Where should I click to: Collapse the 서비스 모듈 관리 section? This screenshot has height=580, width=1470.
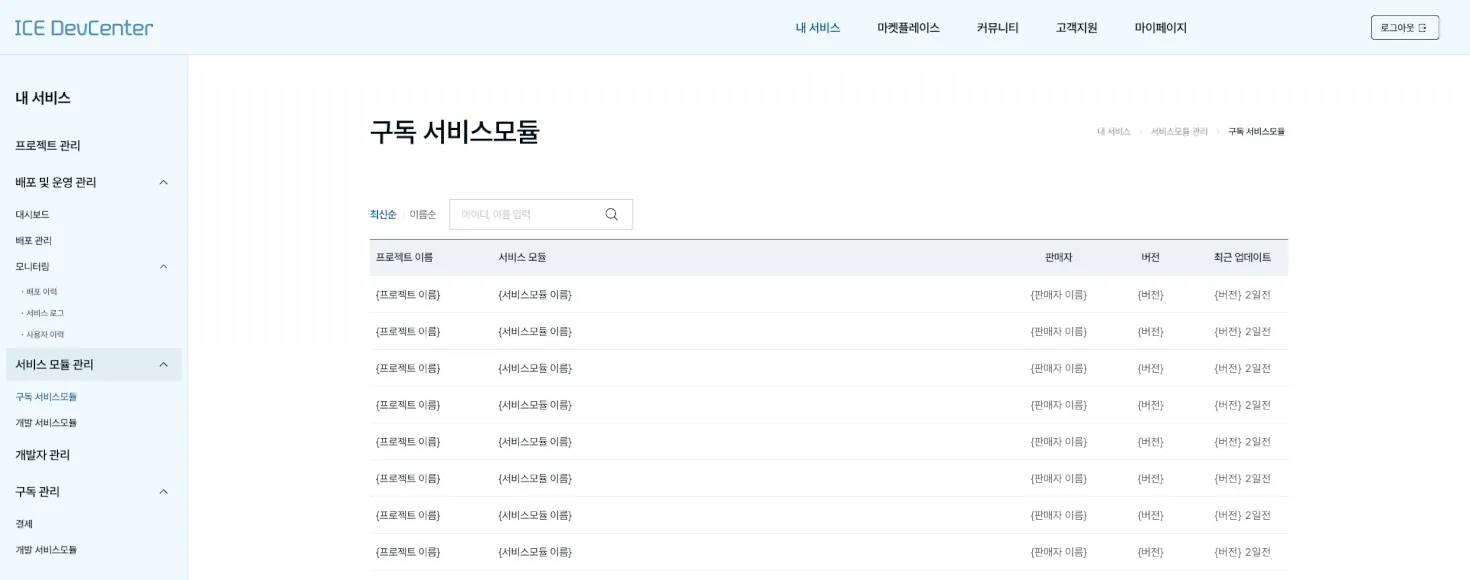163,364
